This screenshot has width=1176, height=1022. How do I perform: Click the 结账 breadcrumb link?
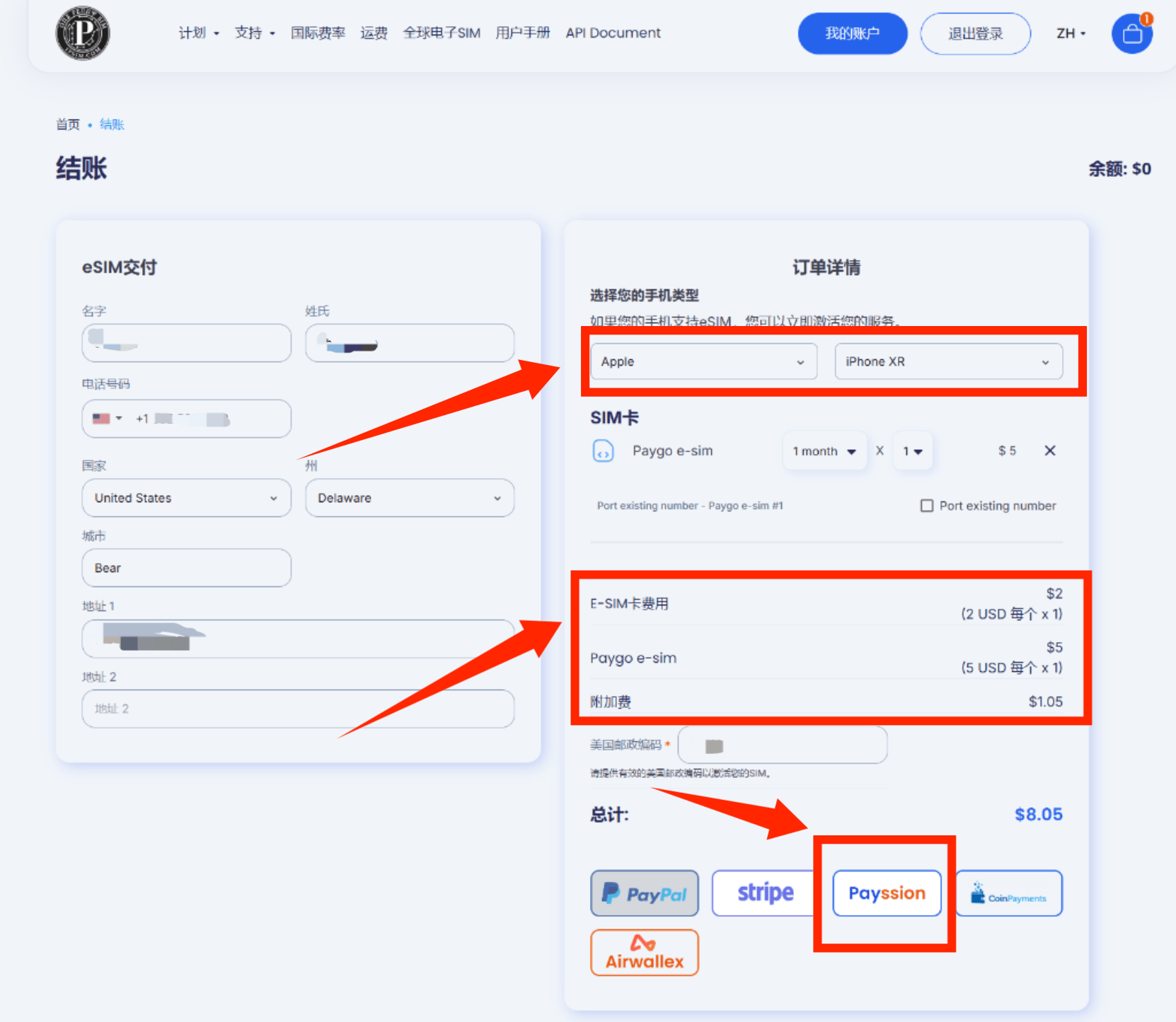pyautogui.click(x=112, y=124)
